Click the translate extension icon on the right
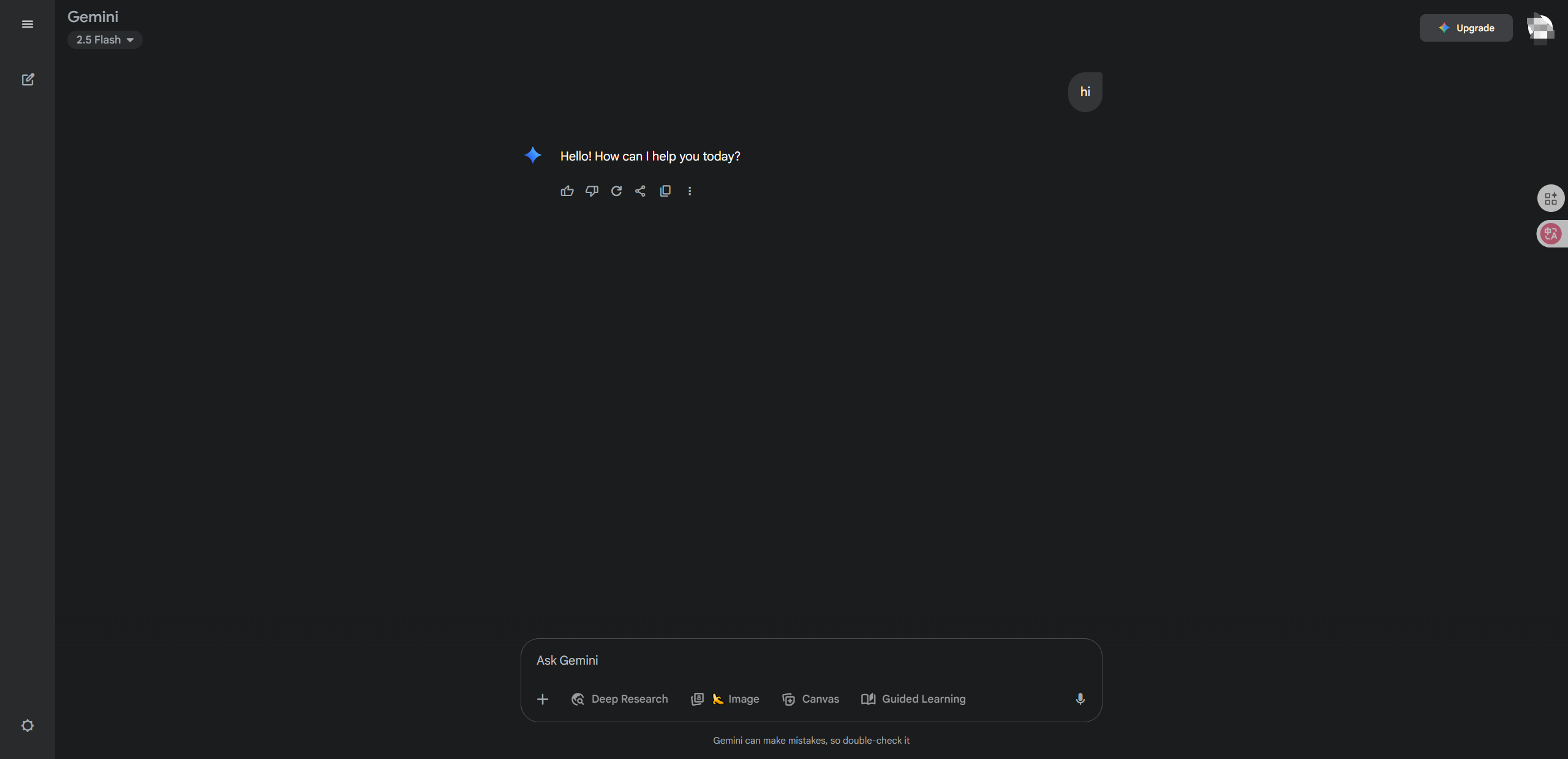 point(1551,233)
